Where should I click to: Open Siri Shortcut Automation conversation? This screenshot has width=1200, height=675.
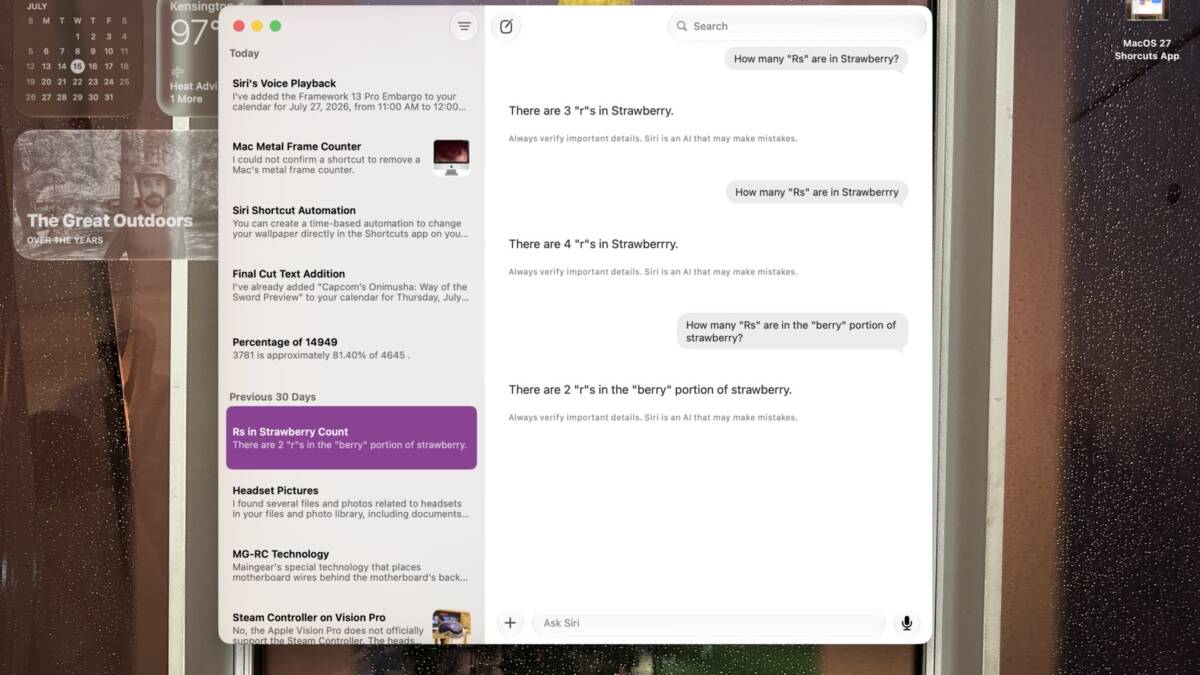click(351, 222)
